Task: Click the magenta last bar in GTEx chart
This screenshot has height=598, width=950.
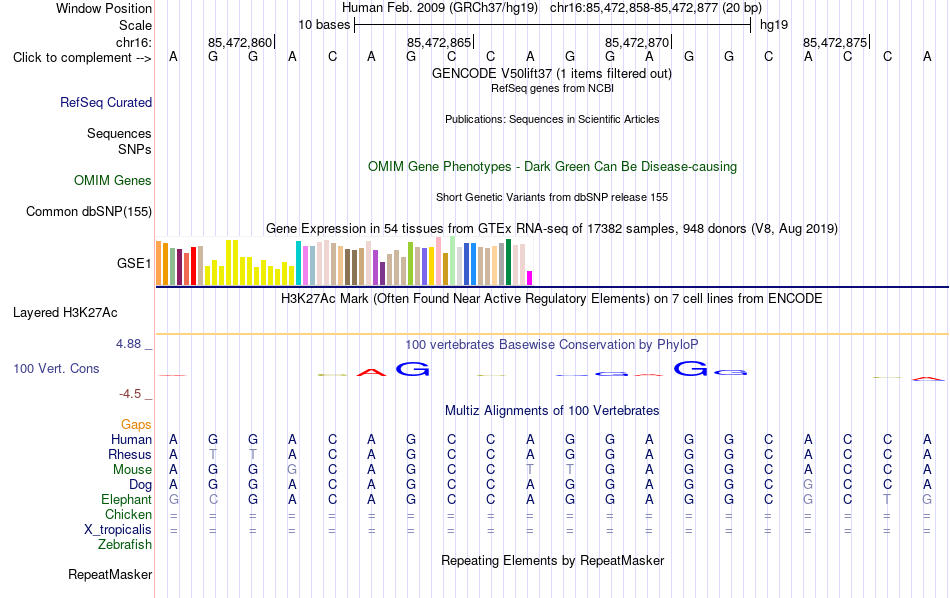Action: [x=530, y=278]
